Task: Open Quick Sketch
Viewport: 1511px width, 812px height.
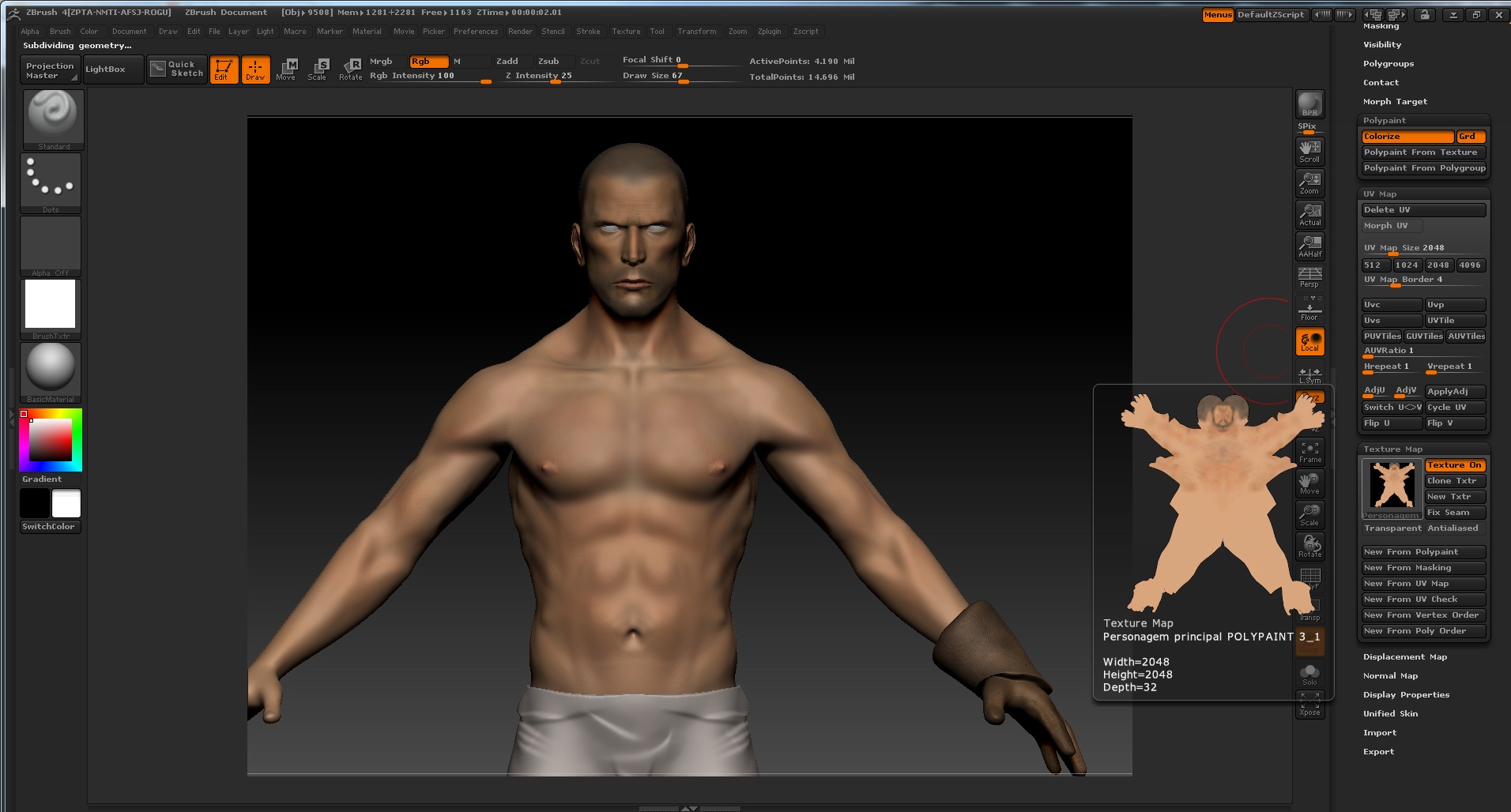Action: pyautogui.click(x=177, y=69)
